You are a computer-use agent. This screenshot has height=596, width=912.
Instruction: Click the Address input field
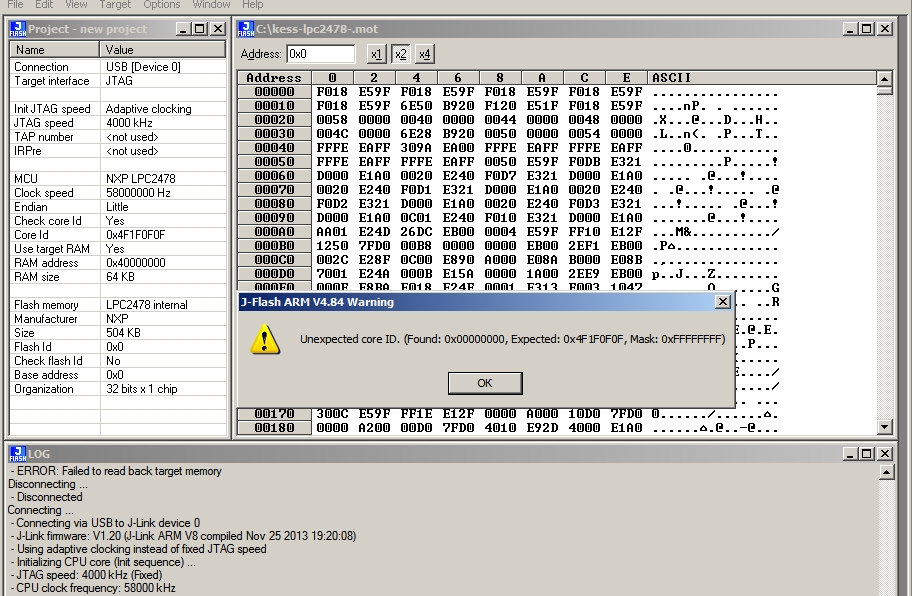point(320,54)
